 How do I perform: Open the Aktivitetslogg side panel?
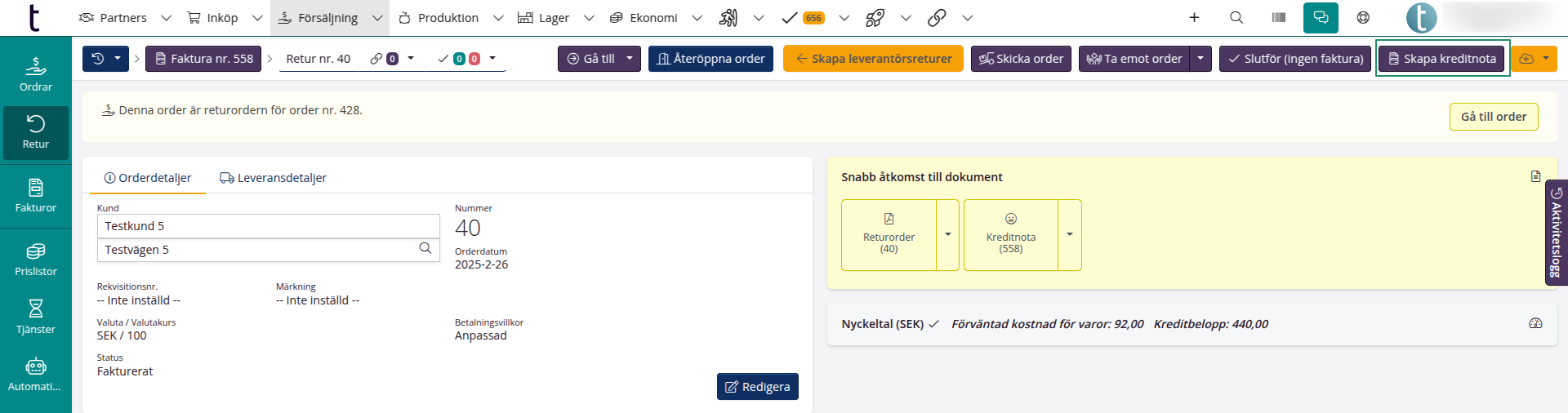(1557, 233)
